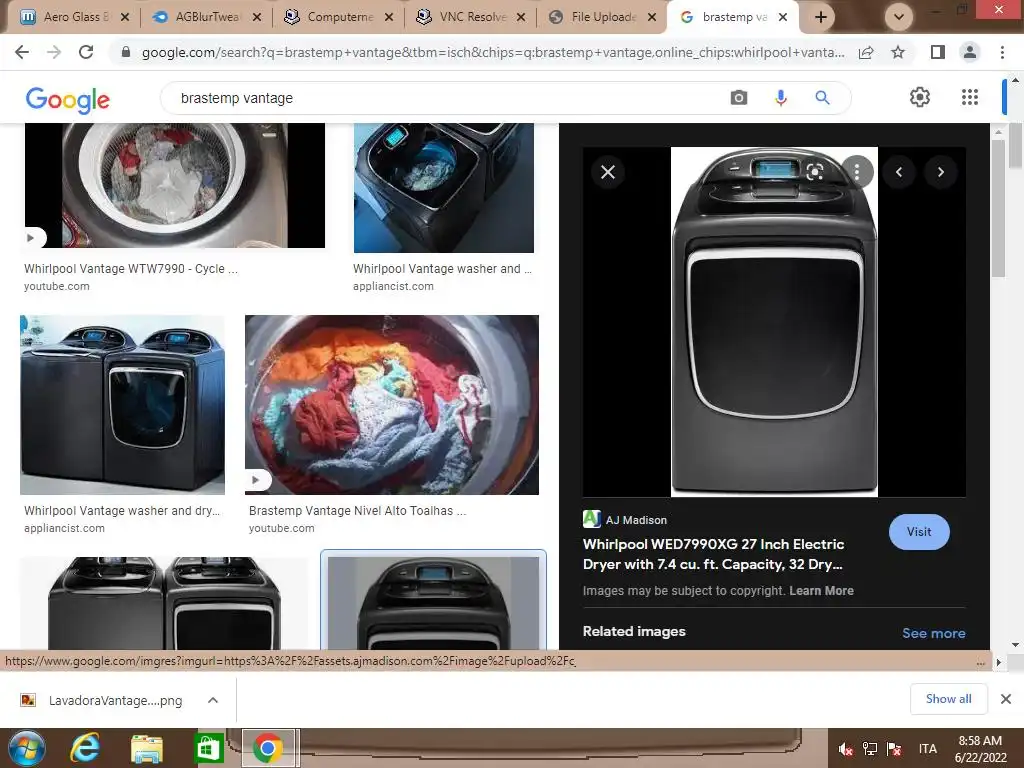The height and width of the screenshot is (768, 1024).
Task: Open Google apps grid
Action: click(x=970, y=97)
